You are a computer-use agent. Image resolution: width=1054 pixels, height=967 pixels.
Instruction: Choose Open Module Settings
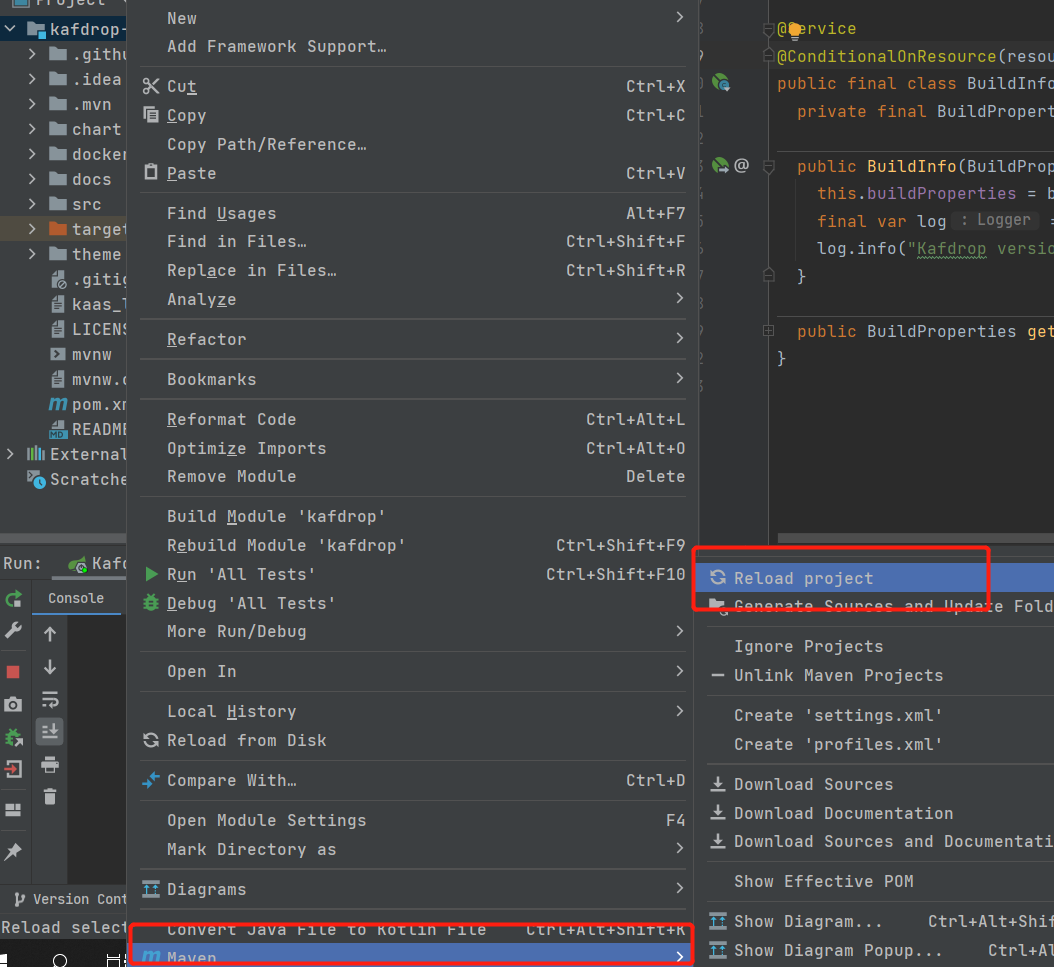[x=413, y=821]
